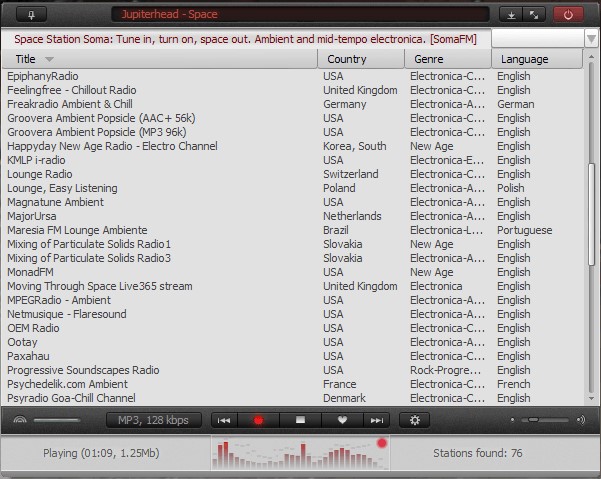The image size is (601, 479).
Task: Skip to the previous station
Action: (224, 421)
